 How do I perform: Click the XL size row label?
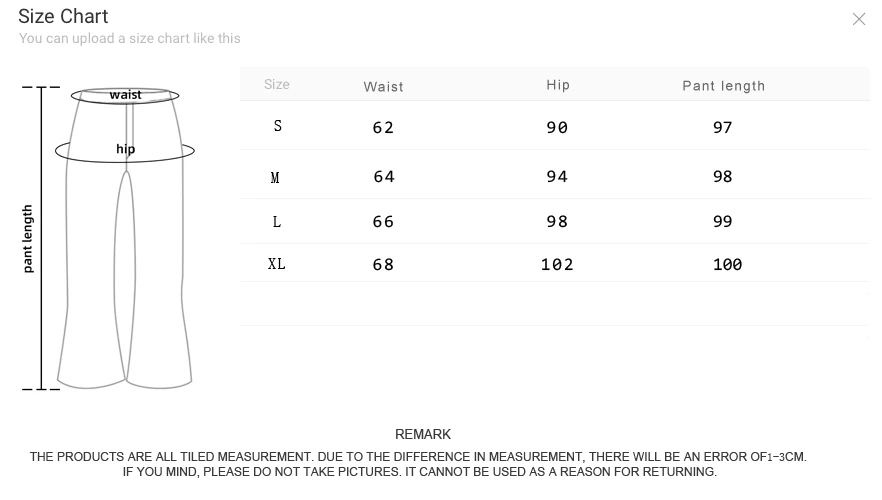click(277, 264)
